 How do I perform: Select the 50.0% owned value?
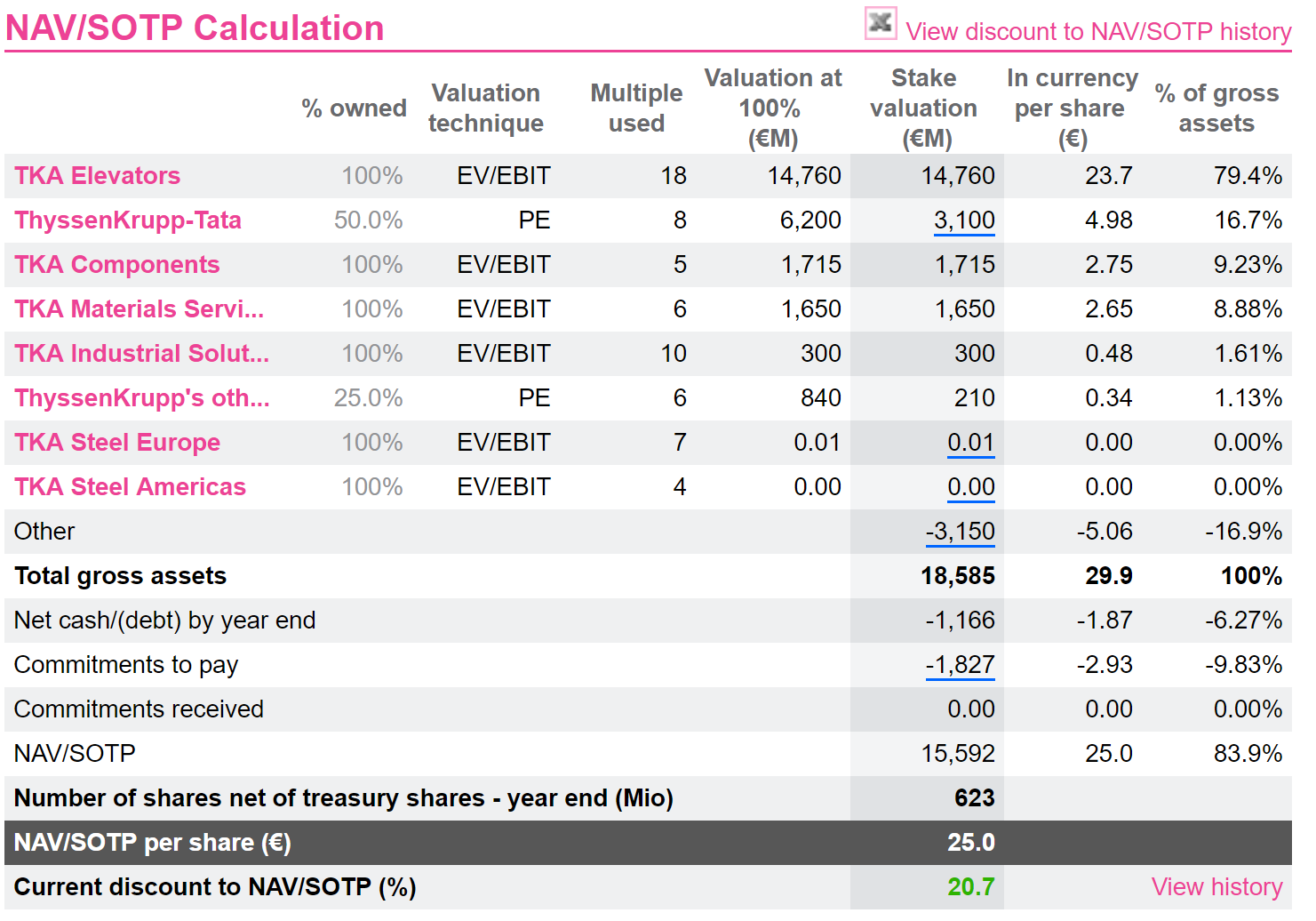tap(369, 220)
